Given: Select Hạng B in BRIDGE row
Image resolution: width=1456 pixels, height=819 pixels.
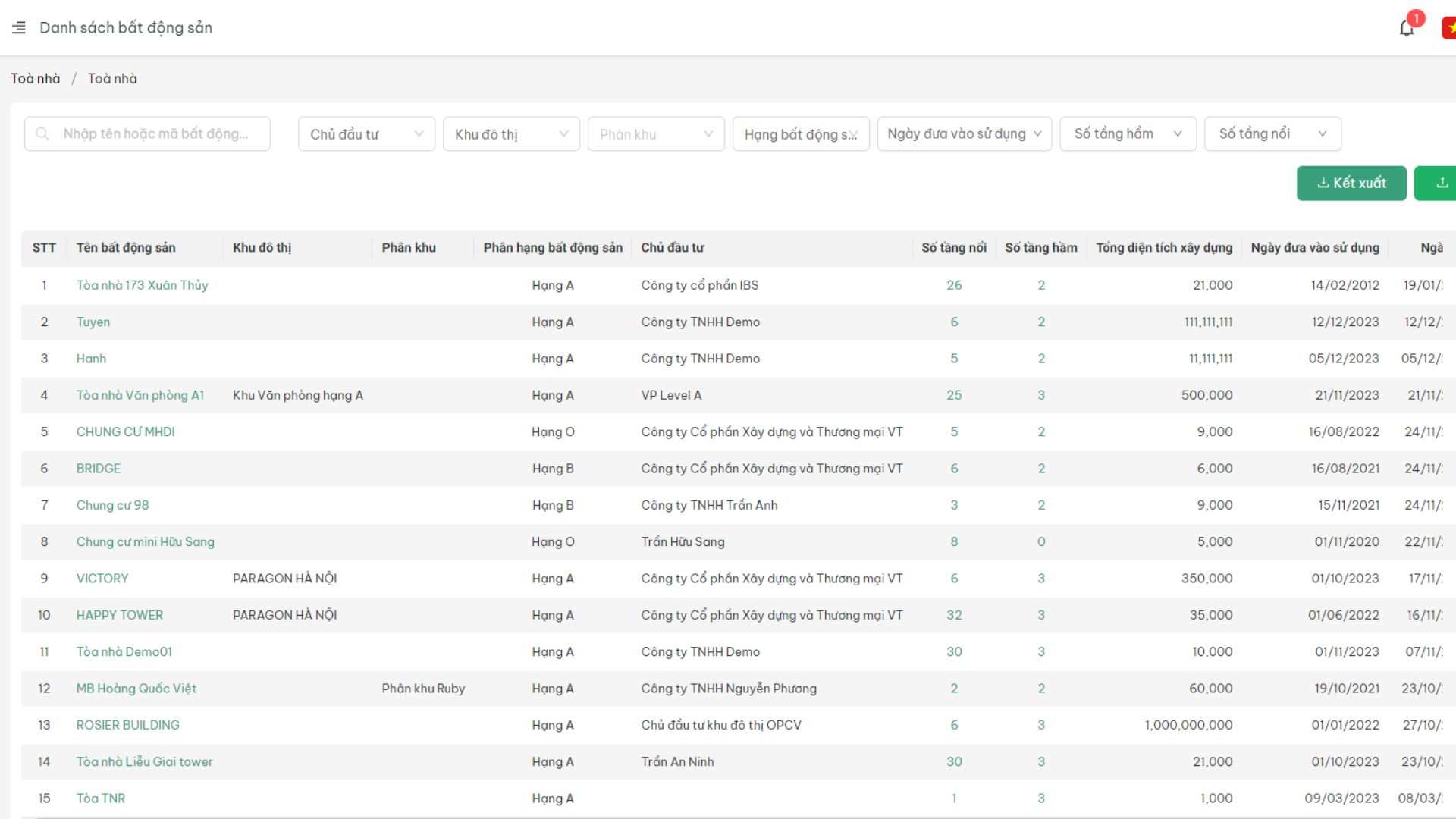Looking at the screenshot, I should [553, 469].
